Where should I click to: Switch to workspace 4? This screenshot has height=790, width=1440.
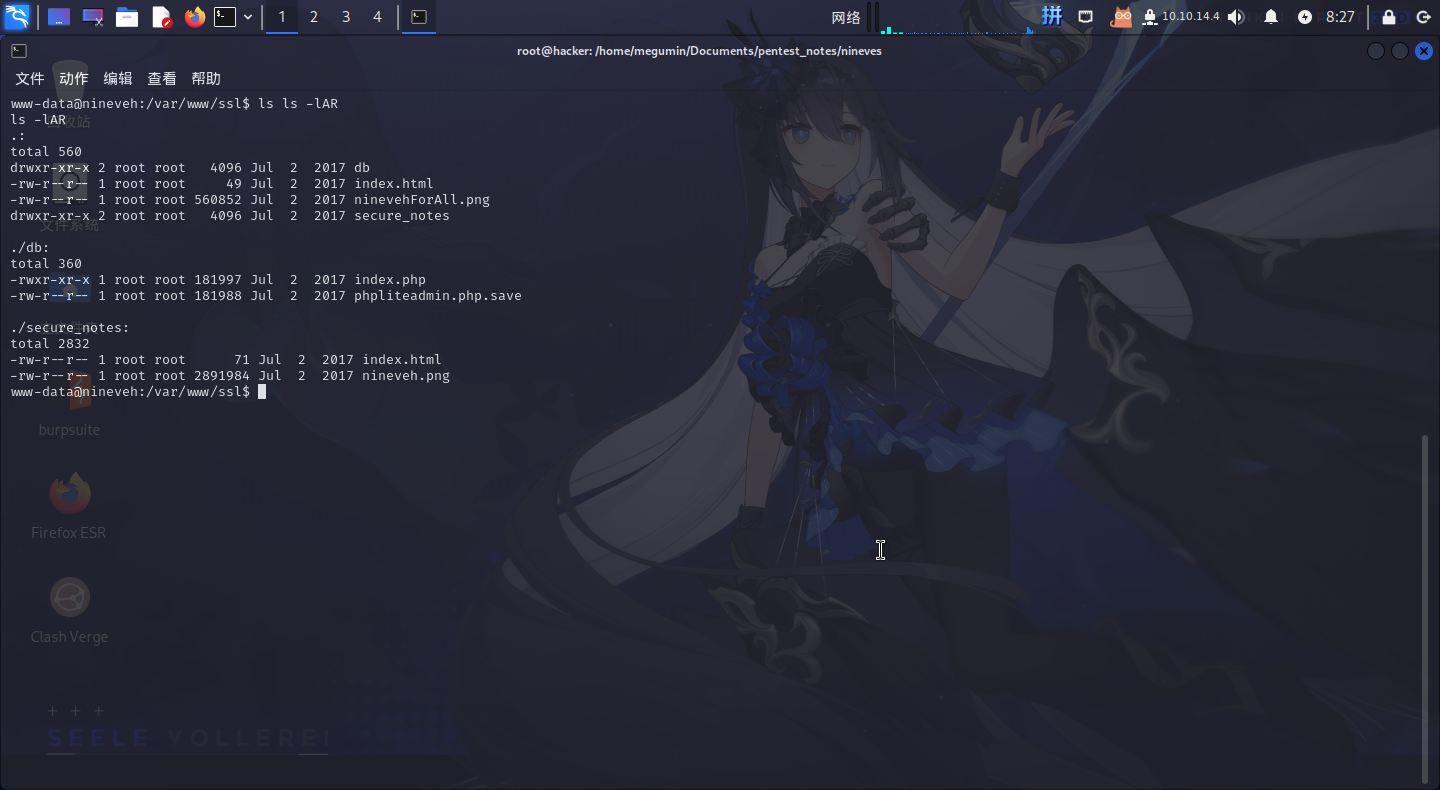click(377, 17)
